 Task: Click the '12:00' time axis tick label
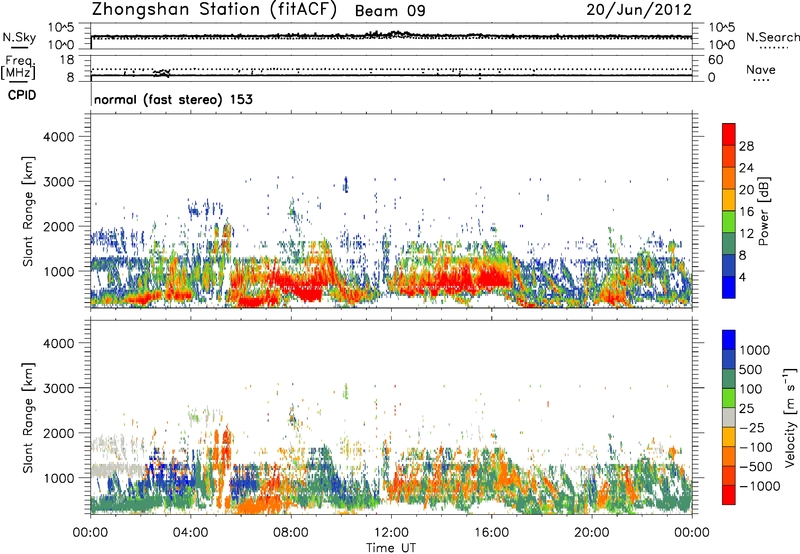coord(391,533)
